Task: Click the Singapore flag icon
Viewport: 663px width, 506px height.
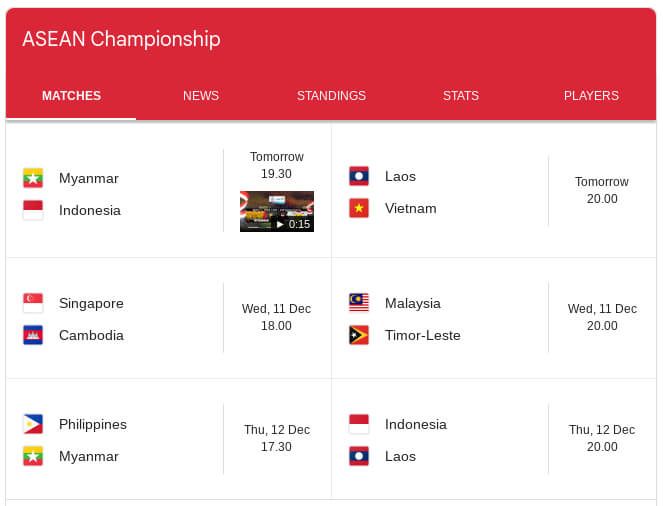Action: [x=33, y=303]
